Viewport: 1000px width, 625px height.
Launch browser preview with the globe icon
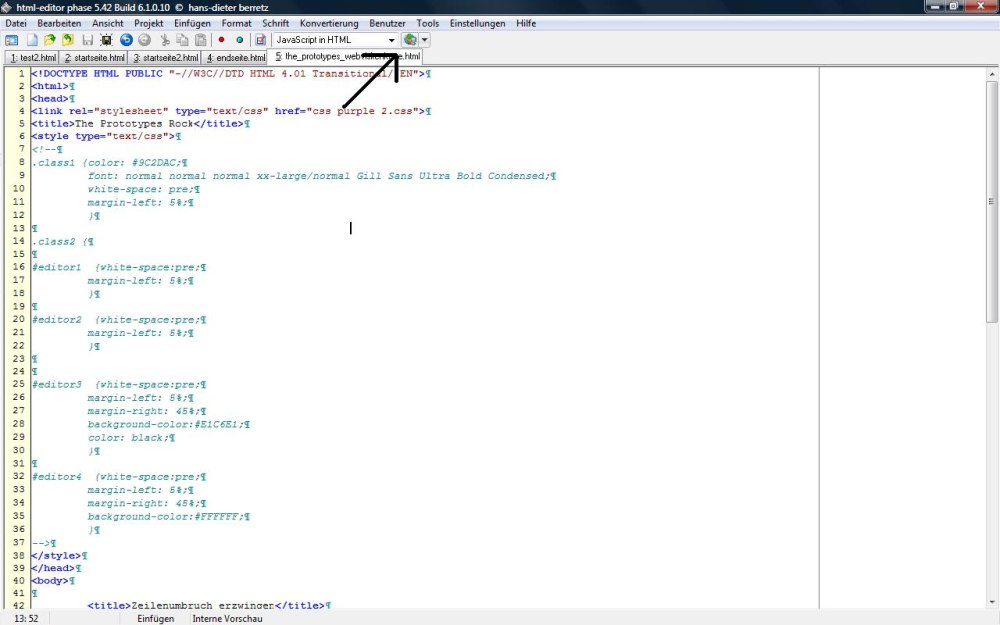[409, 40]
